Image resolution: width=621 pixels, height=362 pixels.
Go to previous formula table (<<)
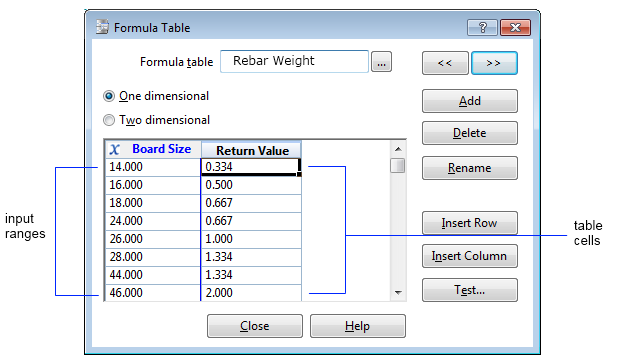coord(445,63)
